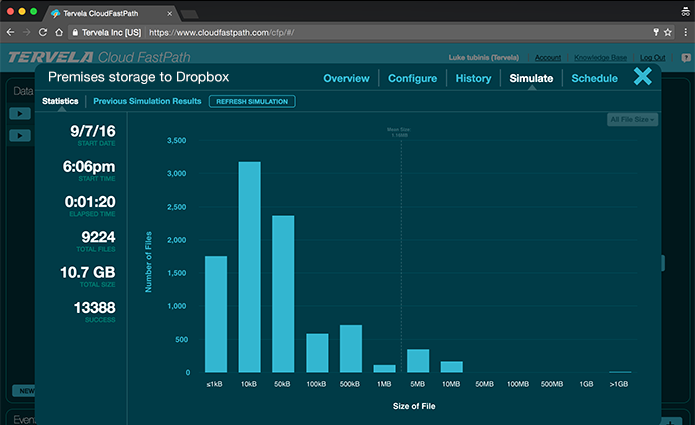The height and width of the screenshot is (425, 695).
Task: Switch to the Overview tab
Action: click(346, 78)
